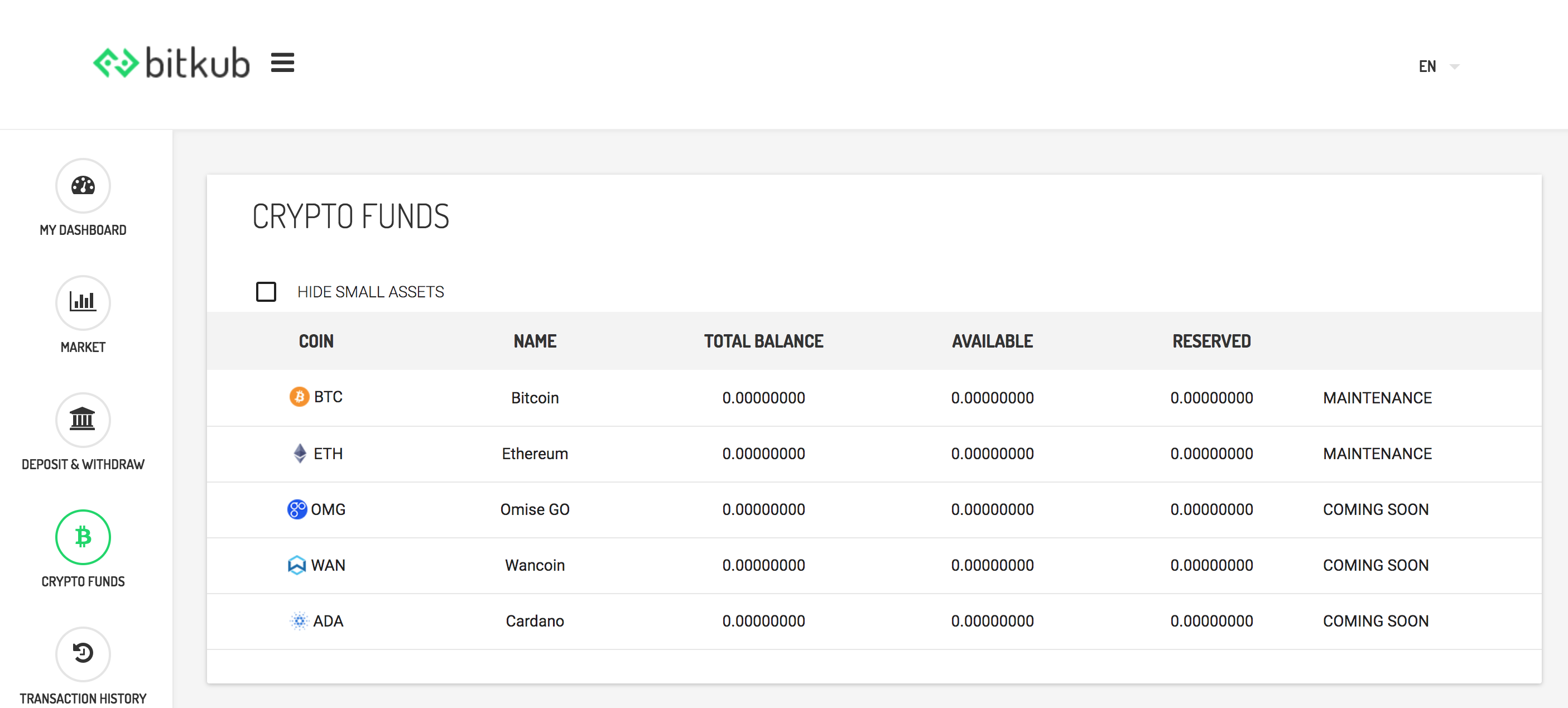Enable Hide Small Assets checkbox
This screenshot has height=708, width=1568.
[x=266, y=292]
